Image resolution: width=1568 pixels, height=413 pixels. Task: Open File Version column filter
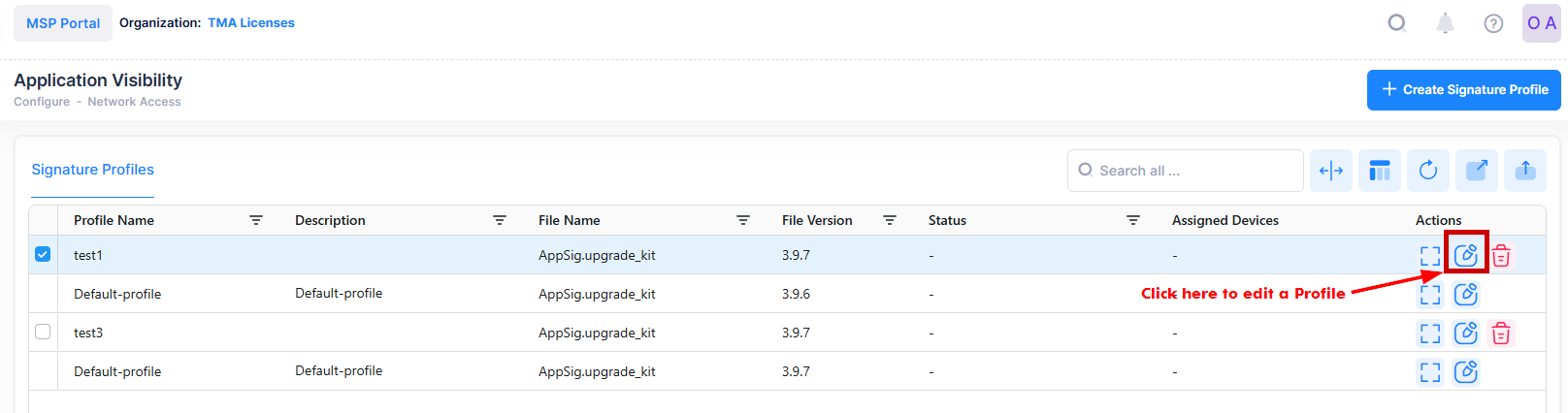point(890,220)
